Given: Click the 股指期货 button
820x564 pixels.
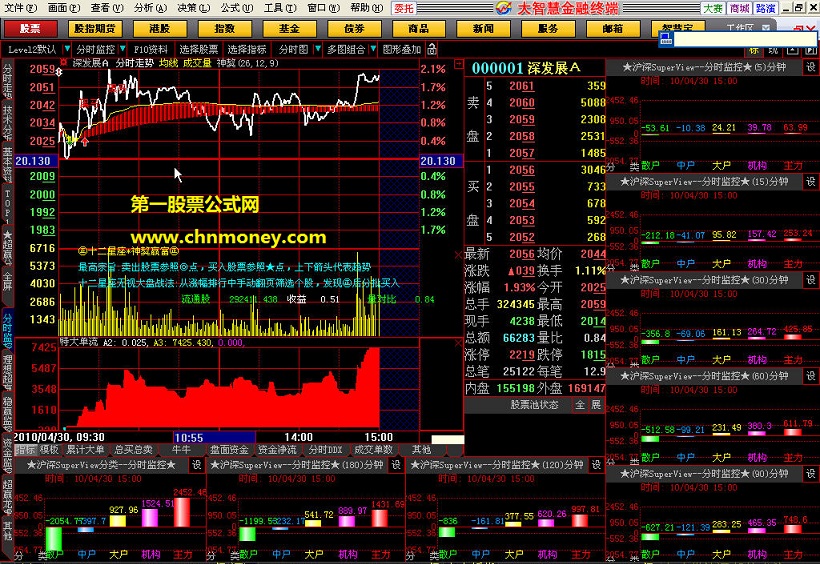Looking at the screenshot, I should [95, 29].
